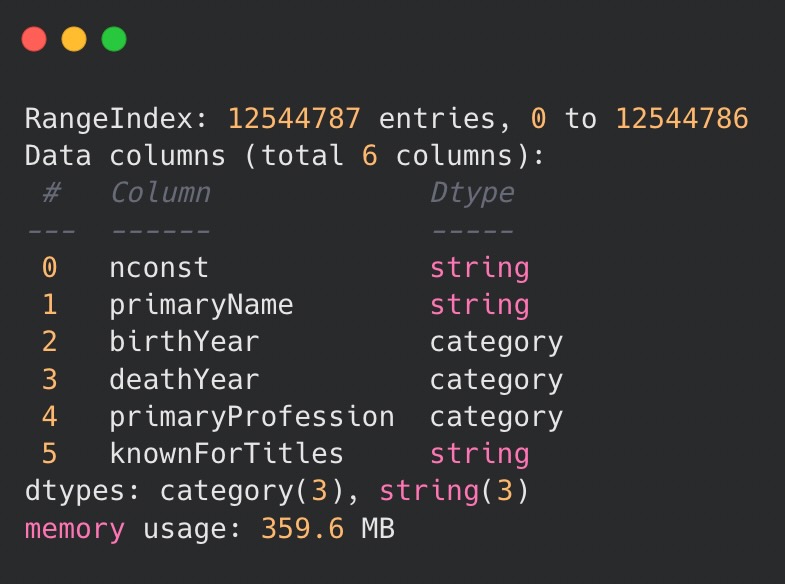Click the primaryProfession column name
785x584 pixels.
click(x=252, y=417)
